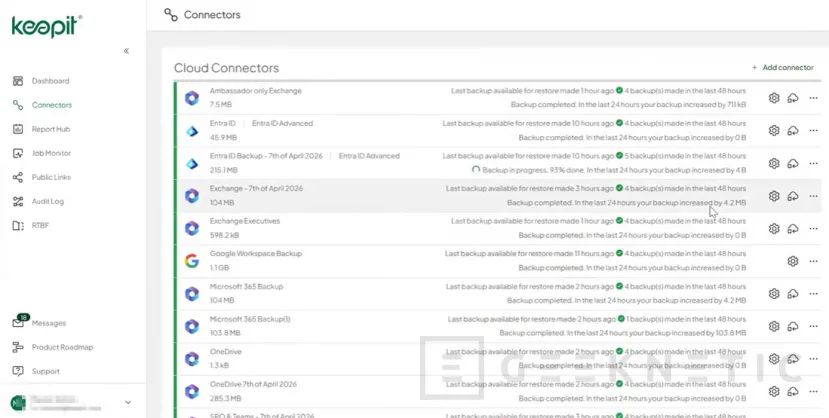The image size is (829, 418).
Task: Open settings gear for Entra ID Backup 7th April
Action: [x=774, y=163]
